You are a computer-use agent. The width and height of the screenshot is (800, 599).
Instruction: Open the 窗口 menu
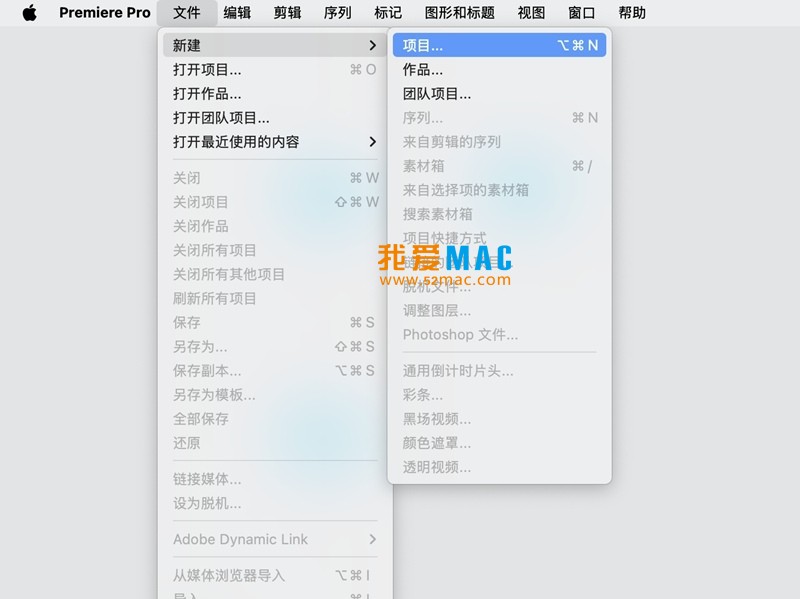tap(582, 13)
